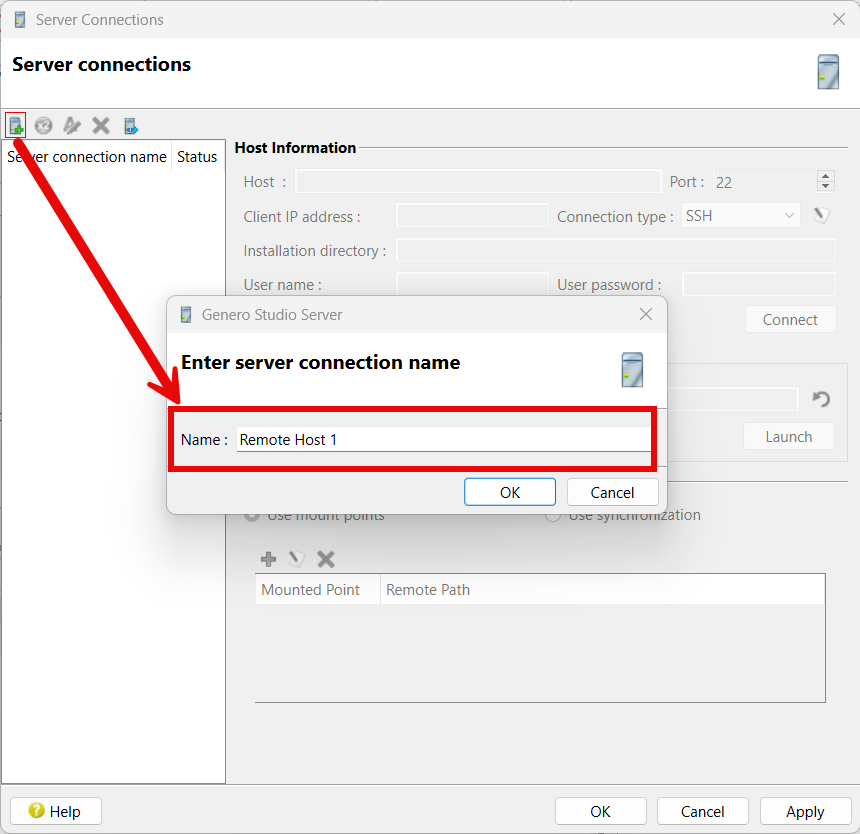Image resolution: width=860 pixels, height=834 pixels.
Task: Cancel the Genero Studio Server dialog
Action: (612, 492)
